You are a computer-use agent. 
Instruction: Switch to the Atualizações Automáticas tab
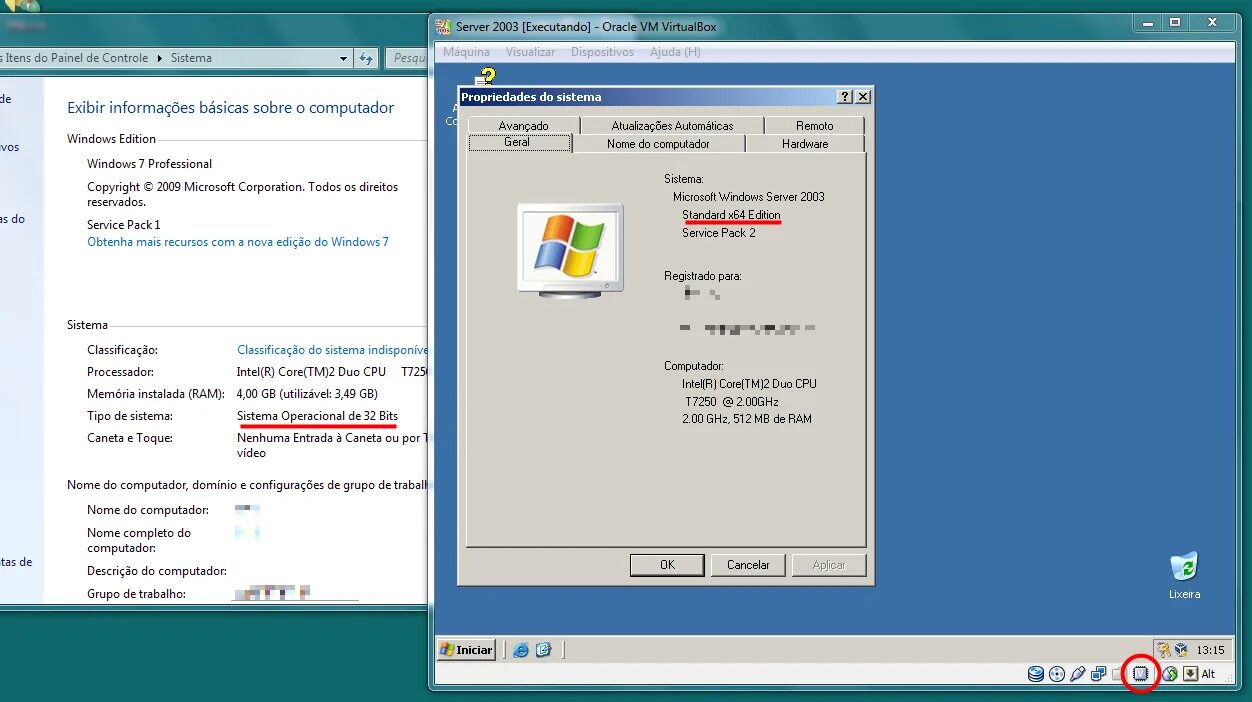pyautogui.click(x=672, y=126)
